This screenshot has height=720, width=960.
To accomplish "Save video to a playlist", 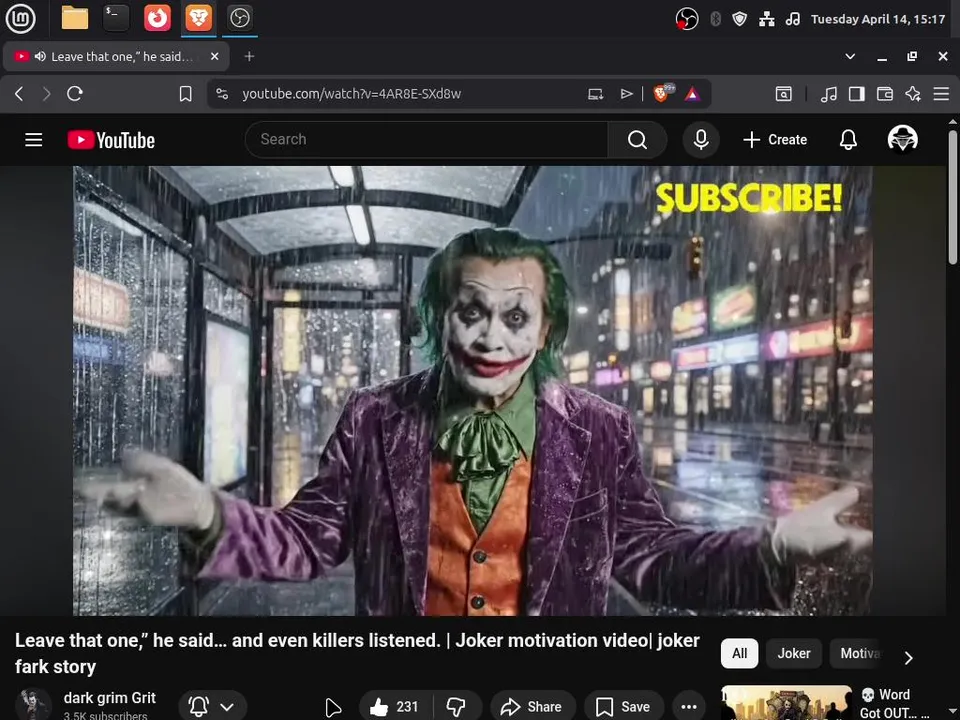I will coord(624,707).
